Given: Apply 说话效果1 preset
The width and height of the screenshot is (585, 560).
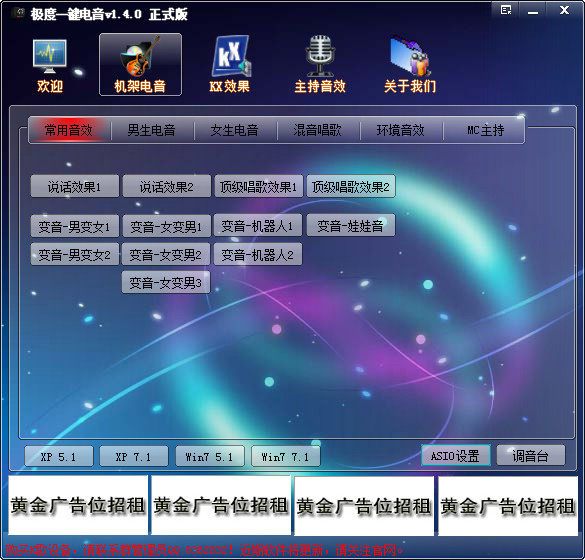Looking at the screenshot, I should [x=75, y=187].
